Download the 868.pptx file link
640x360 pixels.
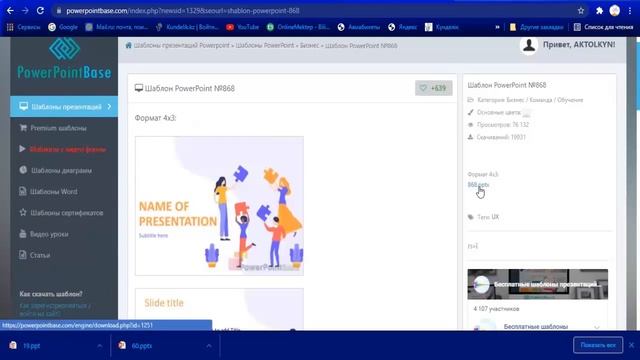pos(478,184)
